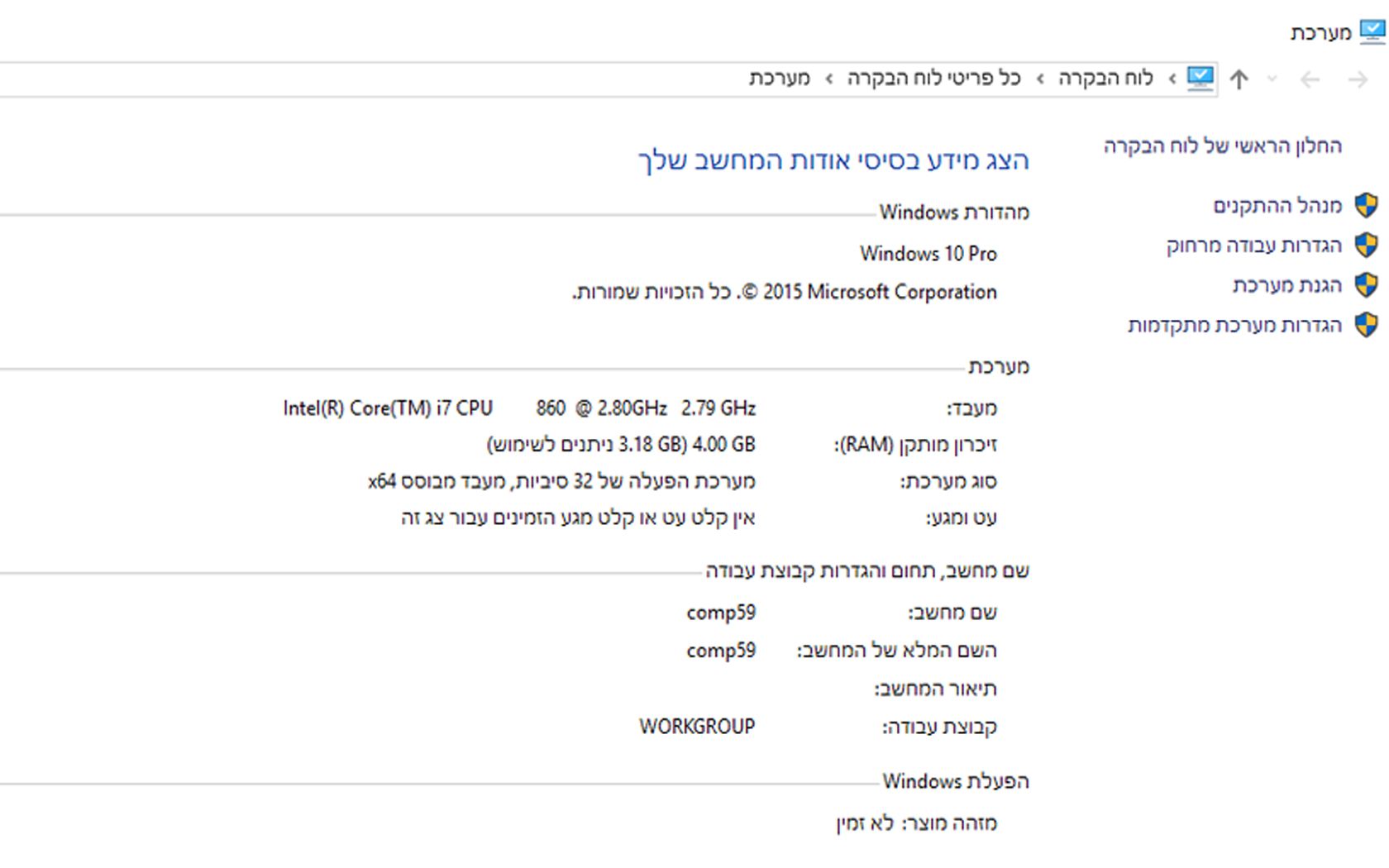Open the recent locations dropdown arrow

pos(1272,79)
